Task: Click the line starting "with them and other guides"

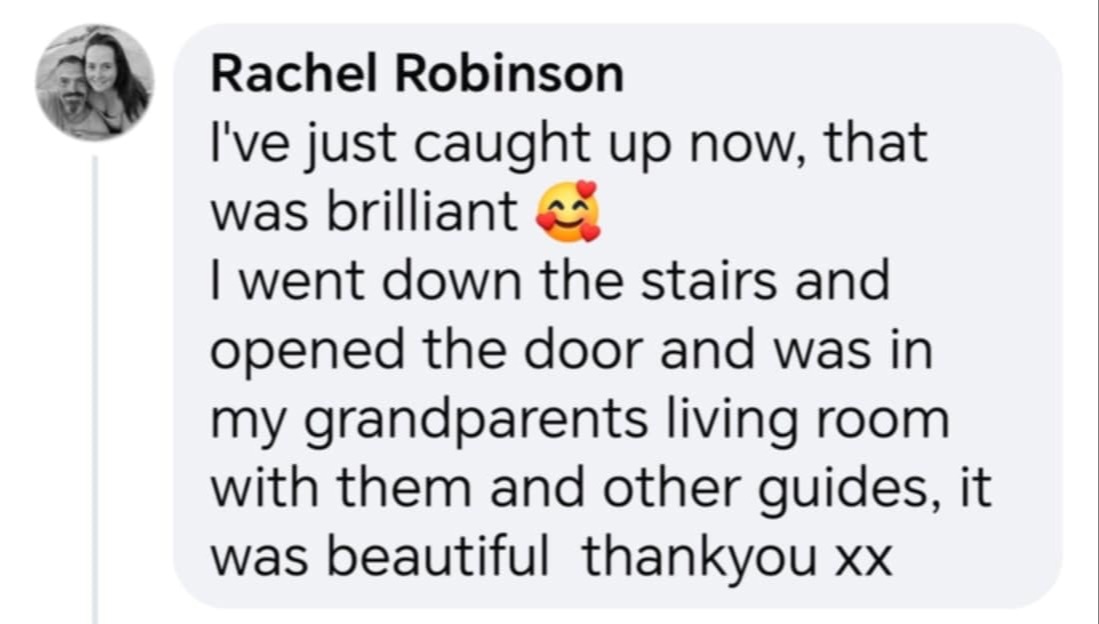Action: pyautogui.click(x=601, y=488)
